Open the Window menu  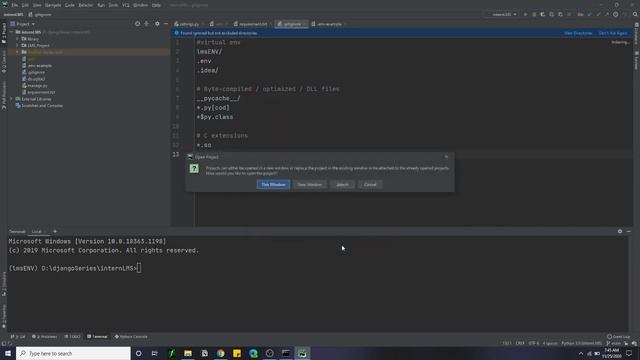click(140, 5)
